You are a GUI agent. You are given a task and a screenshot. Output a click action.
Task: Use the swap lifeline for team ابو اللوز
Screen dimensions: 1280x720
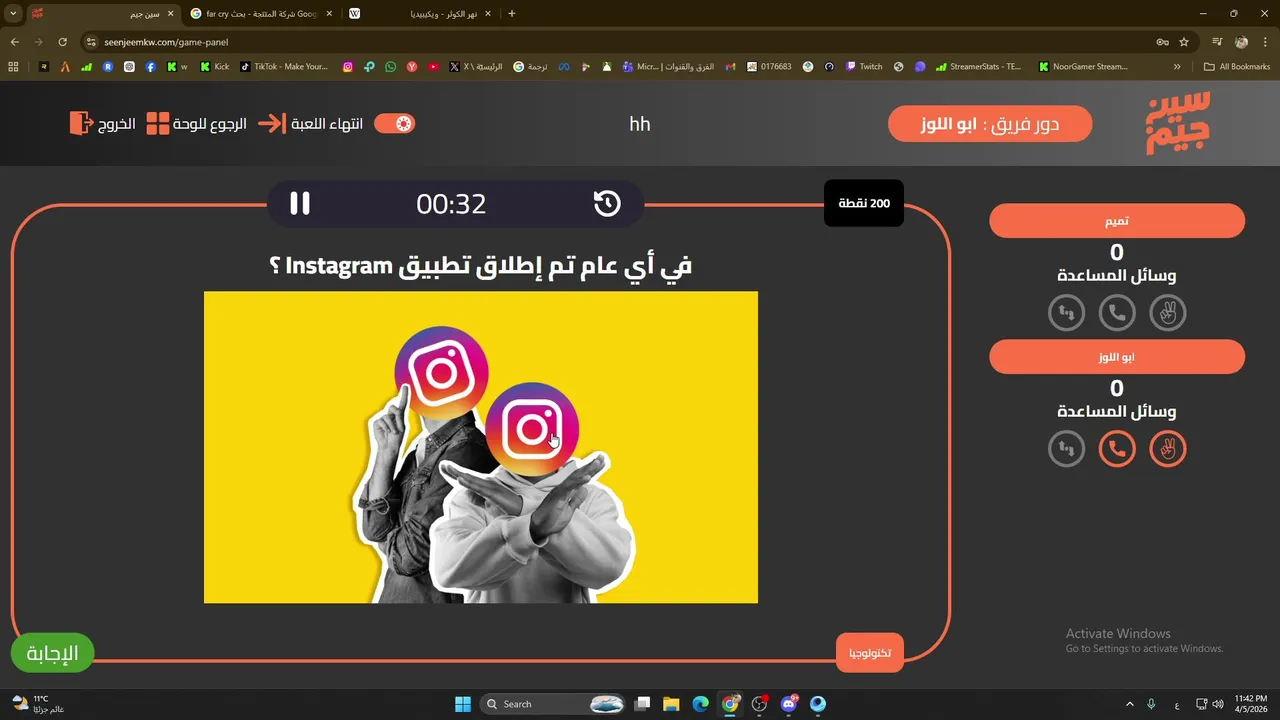[x=1067, y=449]
